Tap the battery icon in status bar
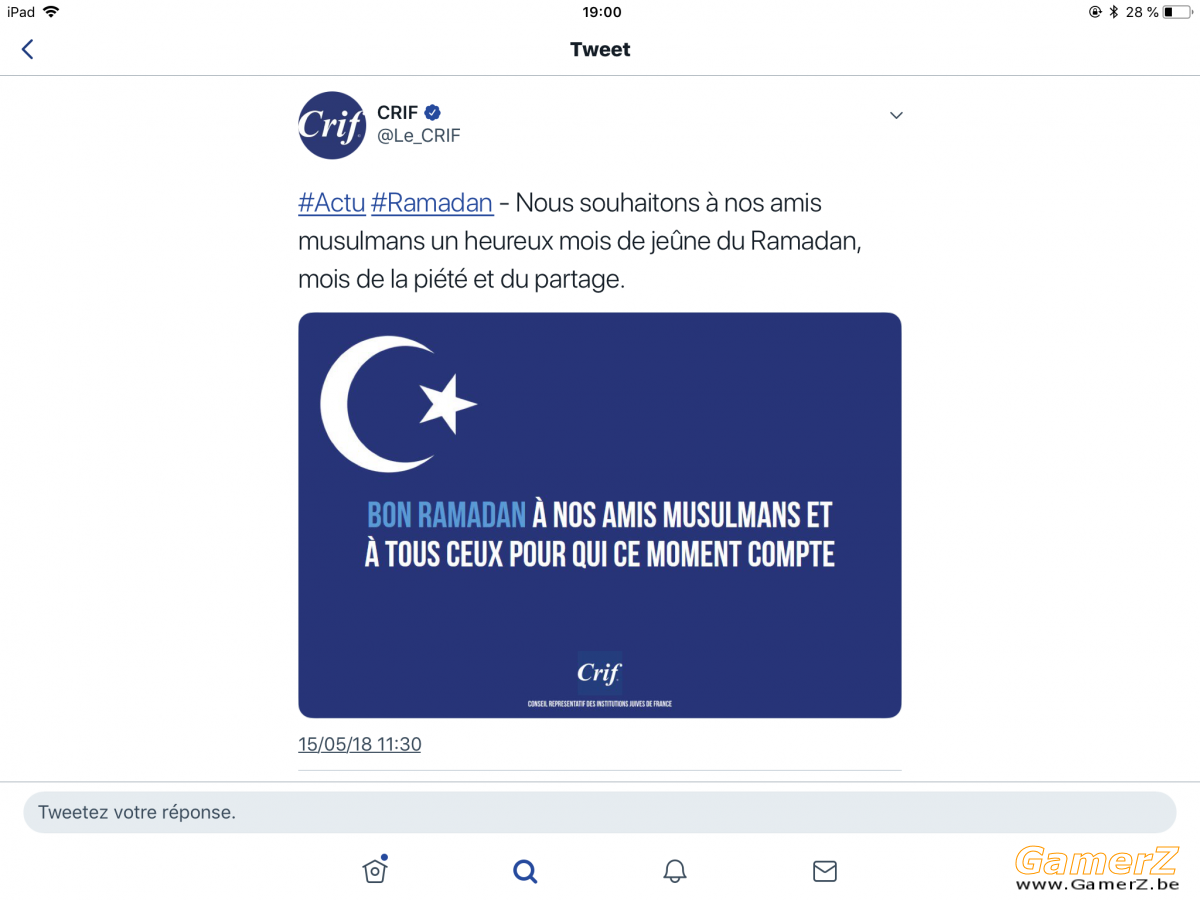 (x=1177, y=12)
